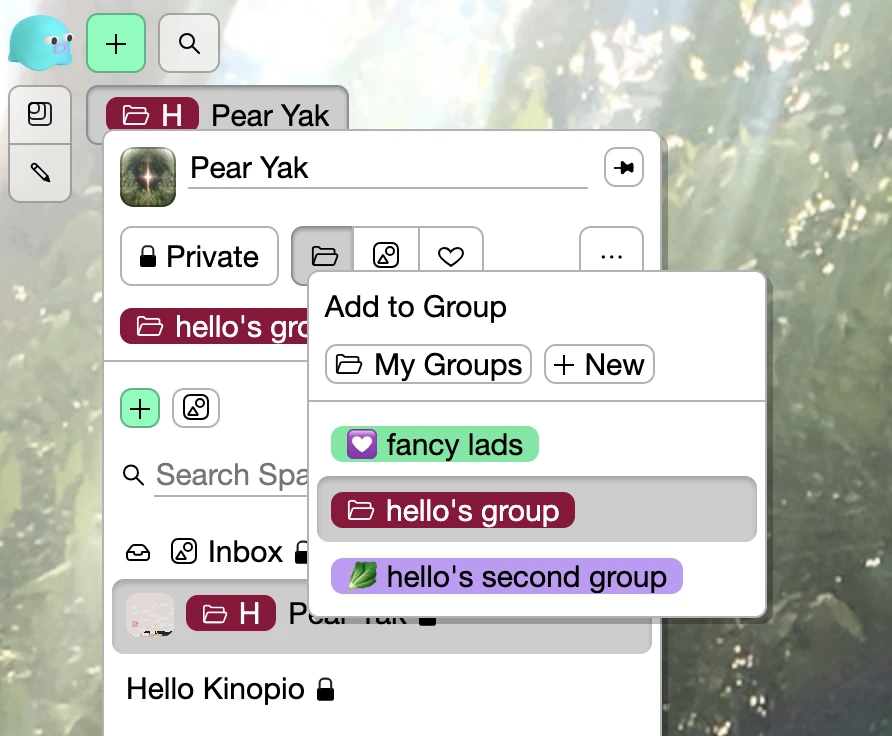892x736 pixels.
Task: Click the Kinopio blue blob logo
Action: (x=40, y=43)
